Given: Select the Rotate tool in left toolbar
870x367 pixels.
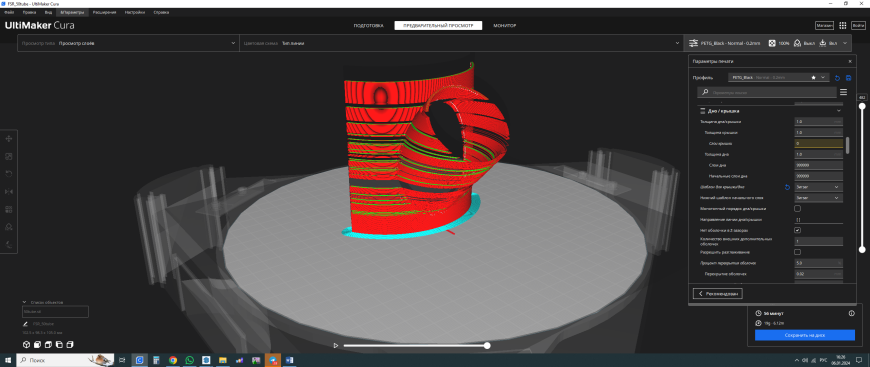Looking at the screenshot, I should click(x=9, y=174).
